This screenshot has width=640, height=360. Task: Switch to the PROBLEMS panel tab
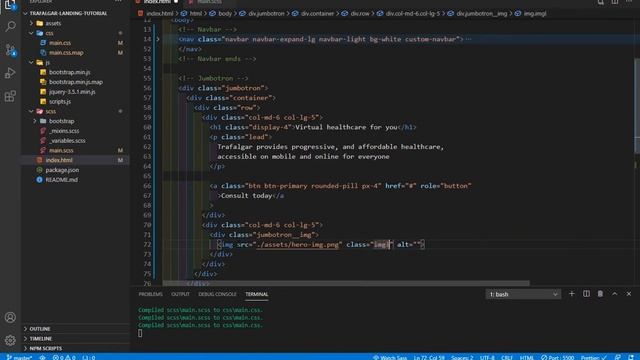150,294
